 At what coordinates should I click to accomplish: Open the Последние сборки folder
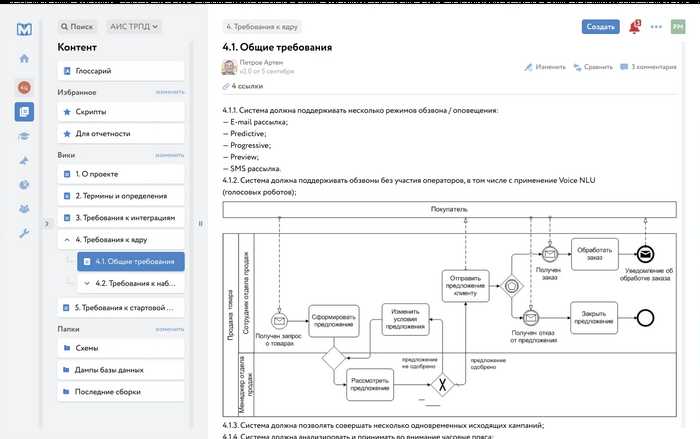pyautogui.click(x=121, y=392)
